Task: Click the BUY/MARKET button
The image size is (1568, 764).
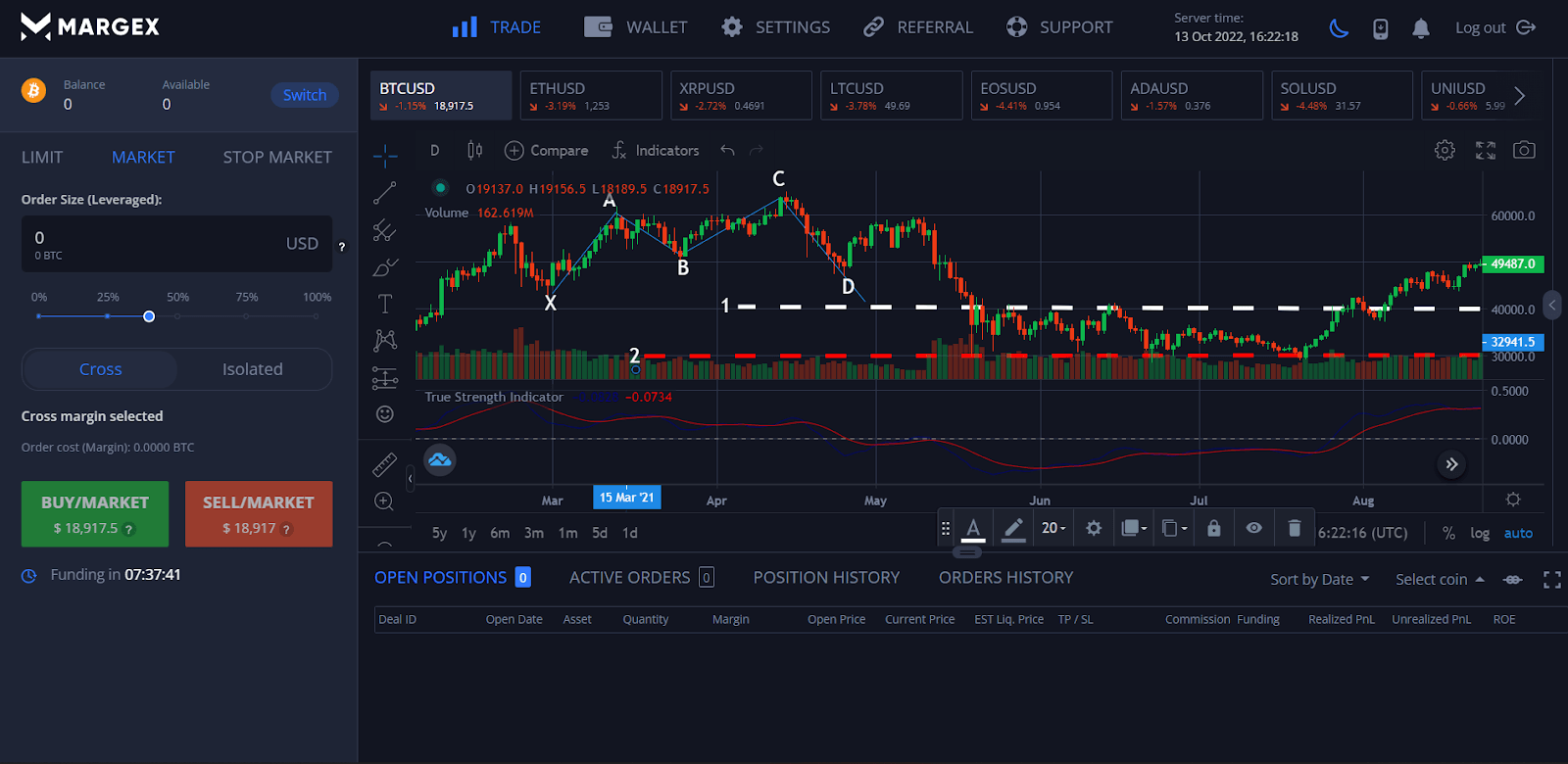Action: (x=95, y=514)
